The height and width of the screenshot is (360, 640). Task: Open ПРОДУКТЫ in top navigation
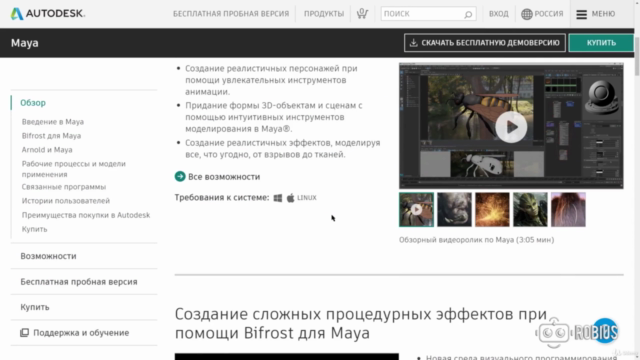pyautogui.click(x=324, y=14)
